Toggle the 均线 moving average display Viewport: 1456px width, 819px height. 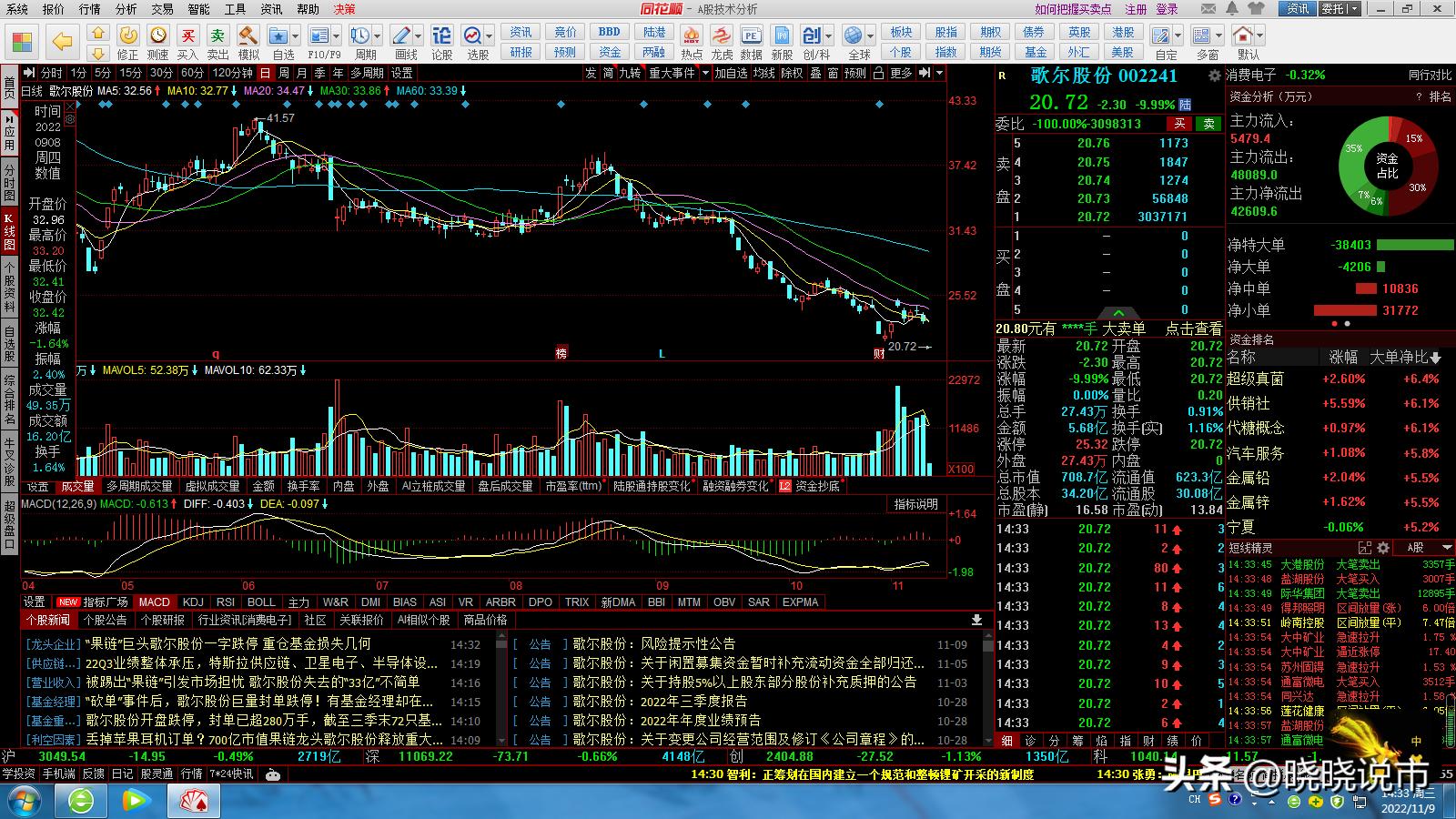[763, 73]
